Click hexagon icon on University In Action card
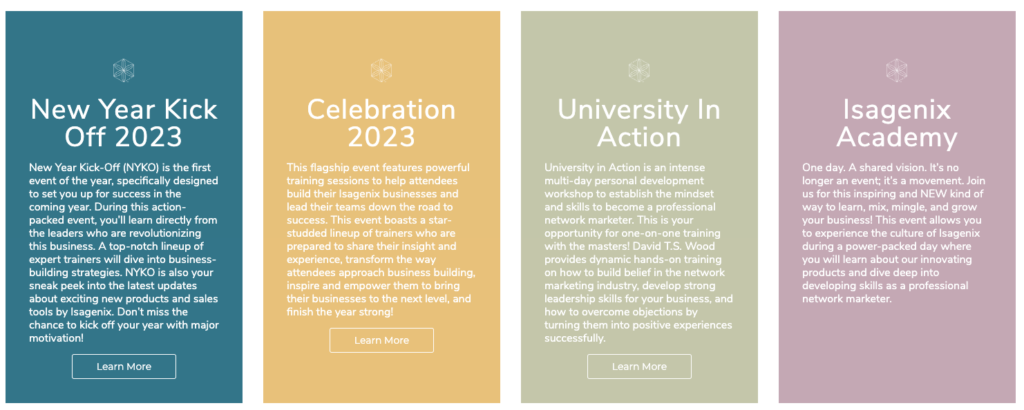Image resolution: width=1024 pixels, height=410 pixels. pos(639,70)
